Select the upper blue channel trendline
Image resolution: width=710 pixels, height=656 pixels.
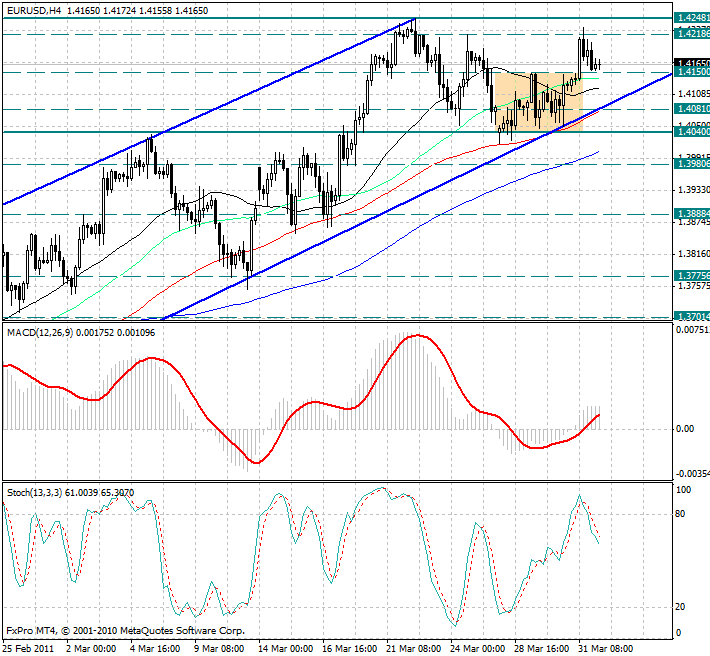pyautogui.click(x=209, y=112)
